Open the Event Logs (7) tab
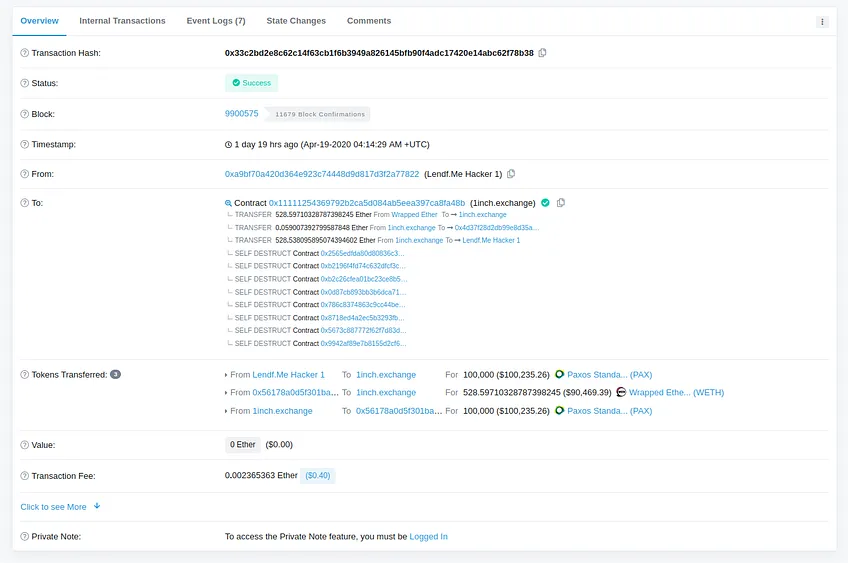The image size is (848, 563). pyautogui.click(x=216, y=21)
